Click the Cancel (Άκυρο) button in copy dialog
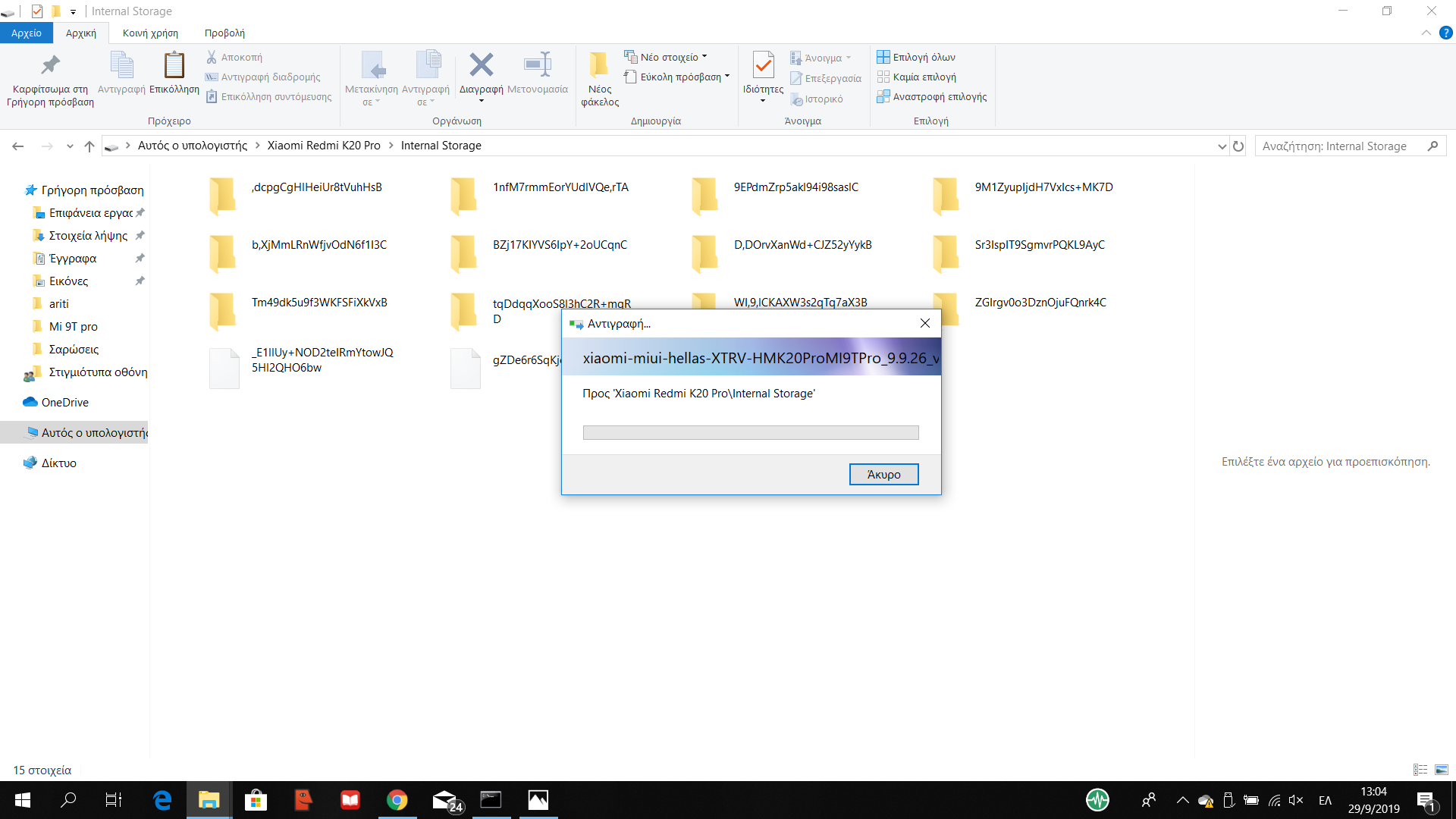 pyautogui.click(x=883, y=474)
